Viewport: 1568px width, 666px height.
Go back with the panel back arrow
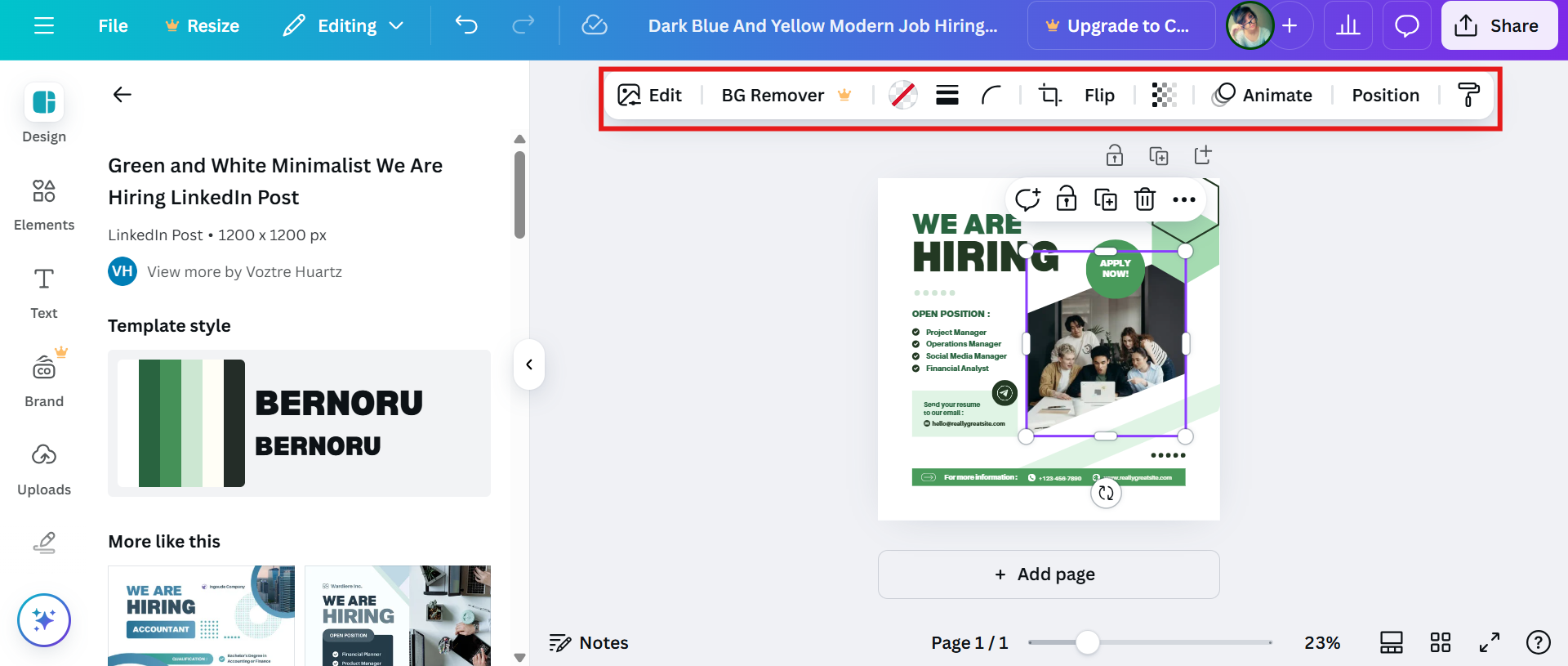coord(122,95)
